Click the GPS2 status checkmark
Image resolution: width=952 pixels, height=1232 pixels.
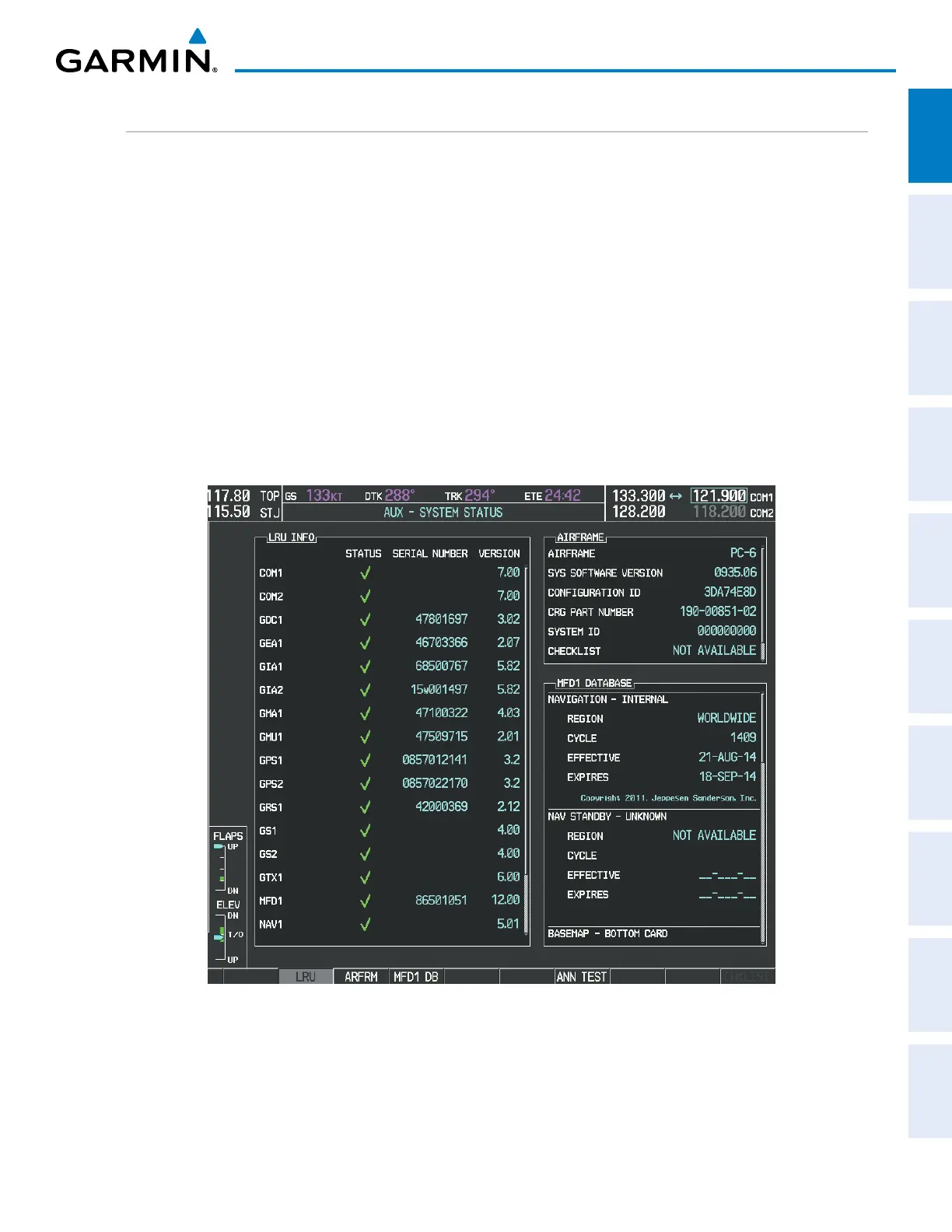365,784
